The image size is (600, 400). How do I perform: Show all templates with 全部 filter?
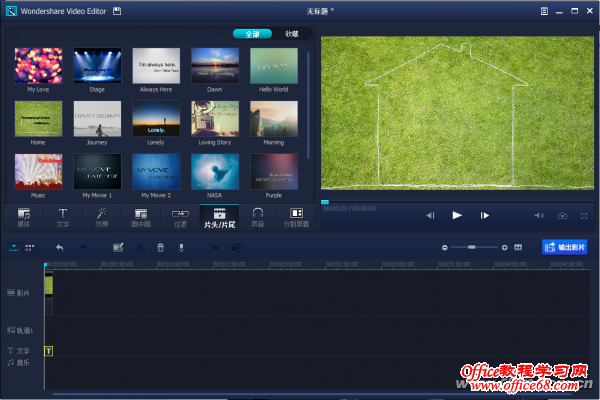click(x=252, y=34)
